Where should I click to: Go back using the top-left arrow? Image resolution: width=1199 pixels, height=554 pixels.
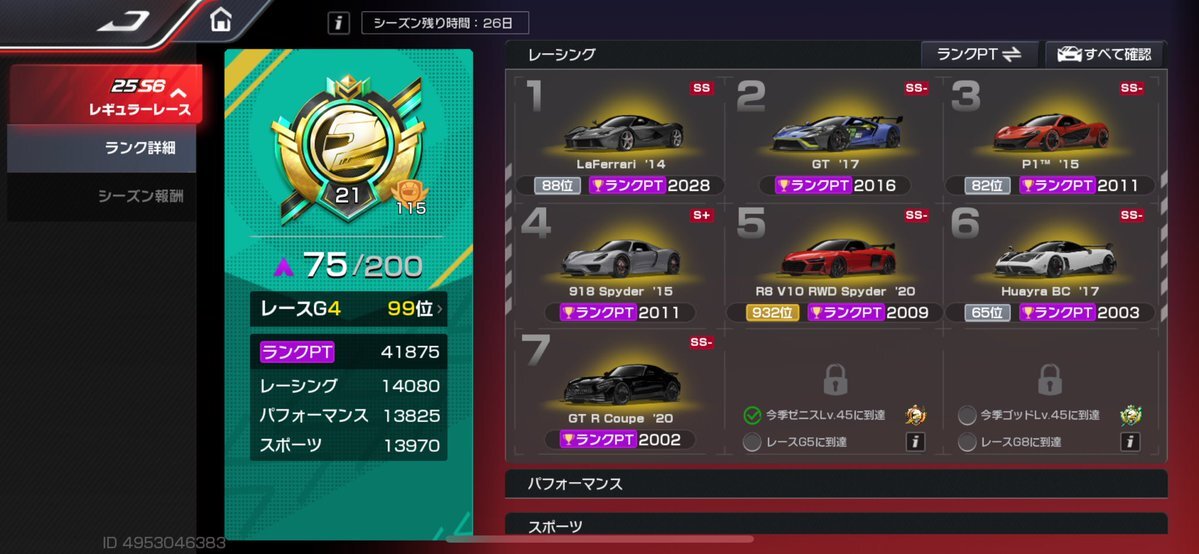point(124,22)
